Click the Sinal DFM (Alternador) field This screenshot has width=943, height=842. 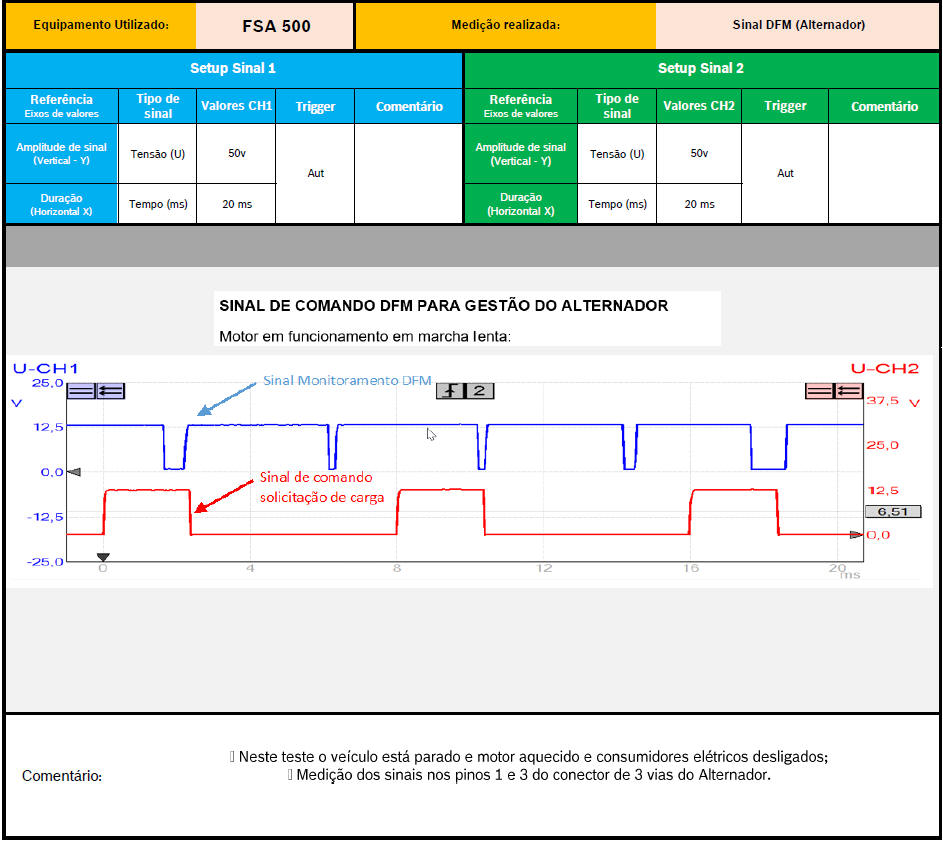(798, 25)
